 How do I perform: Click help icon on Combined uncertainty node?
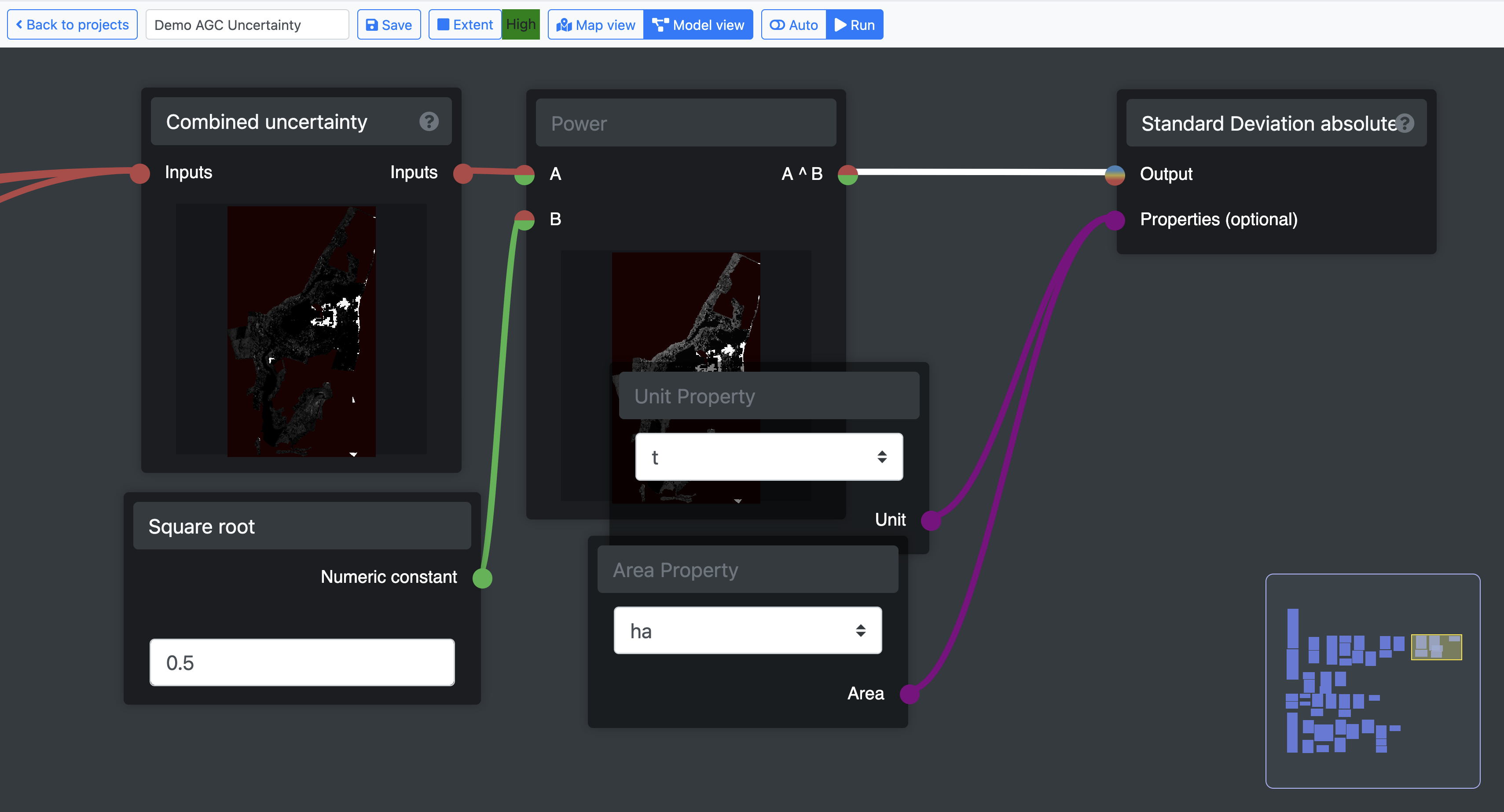pyautogui.click(x=429, y=121)
